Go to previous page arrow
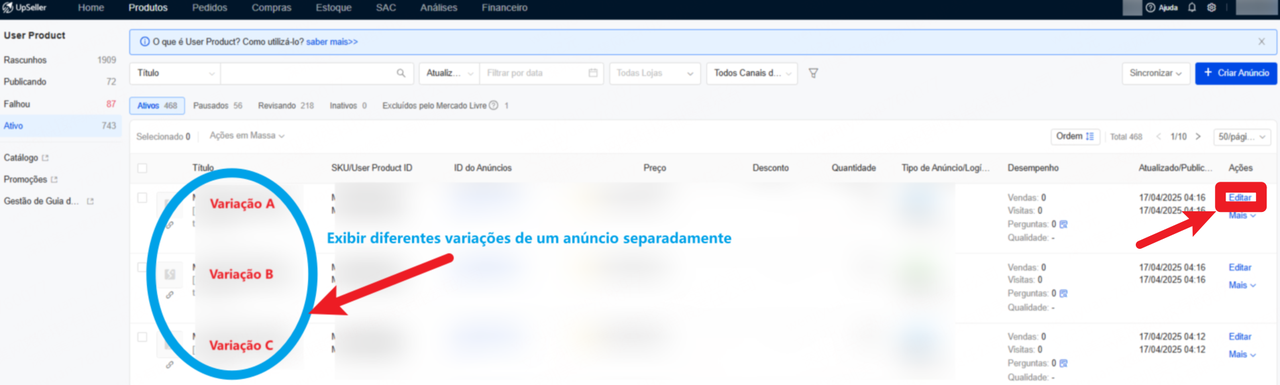This screenshot has height=385, width=1280. coord(1159,136)
